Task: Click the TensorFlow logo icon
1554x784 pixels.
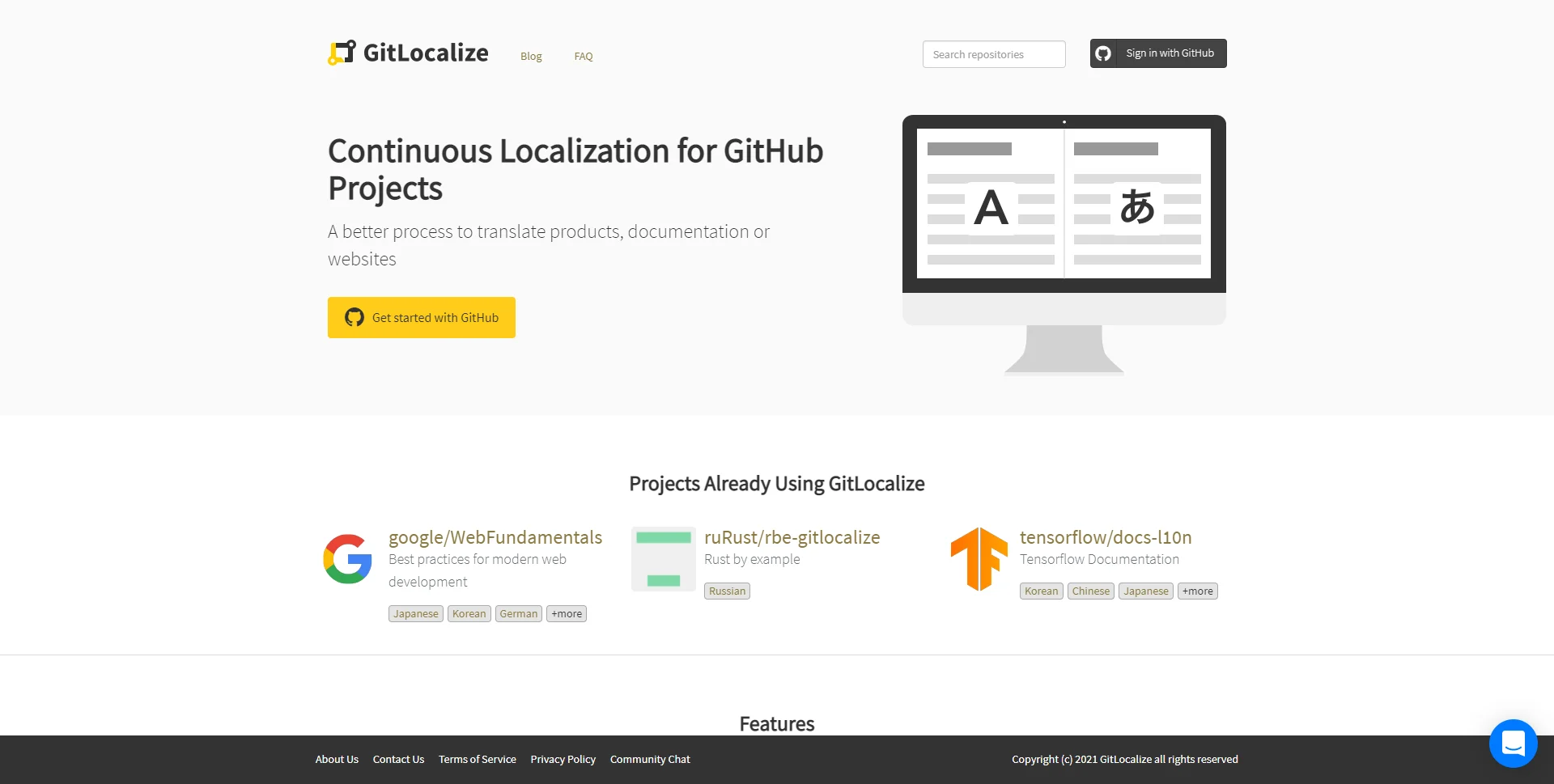Action: point(979,558)
